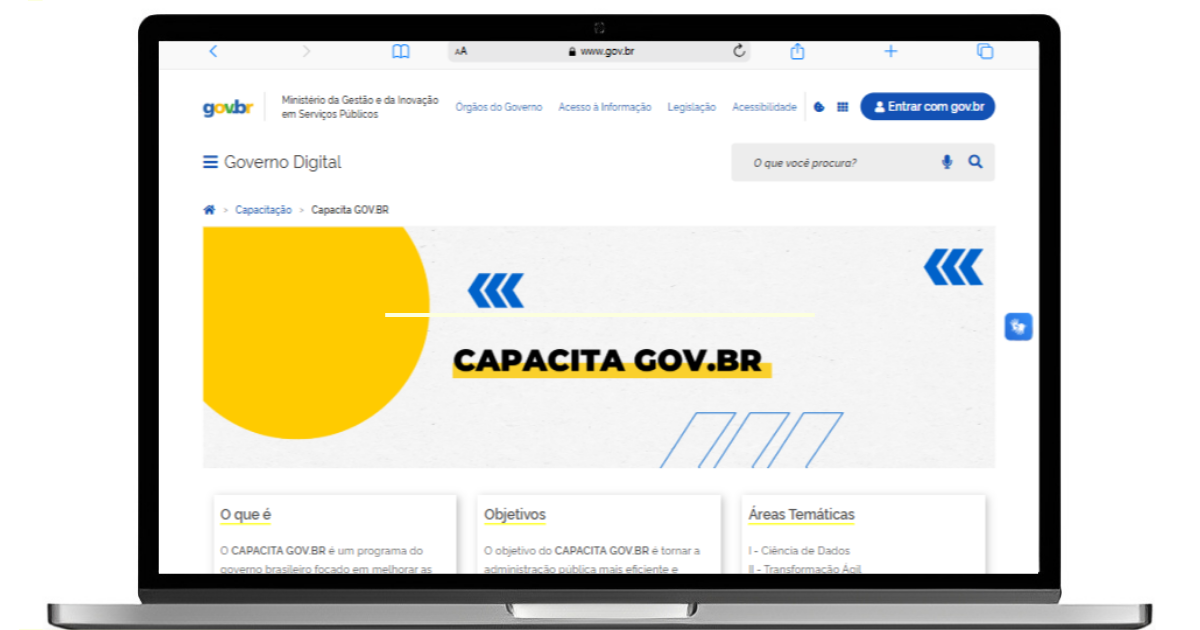The height and width of the screenshot is (630, 1200).
Task: Go back using Safari back arrow
Action: coord(213,51)
